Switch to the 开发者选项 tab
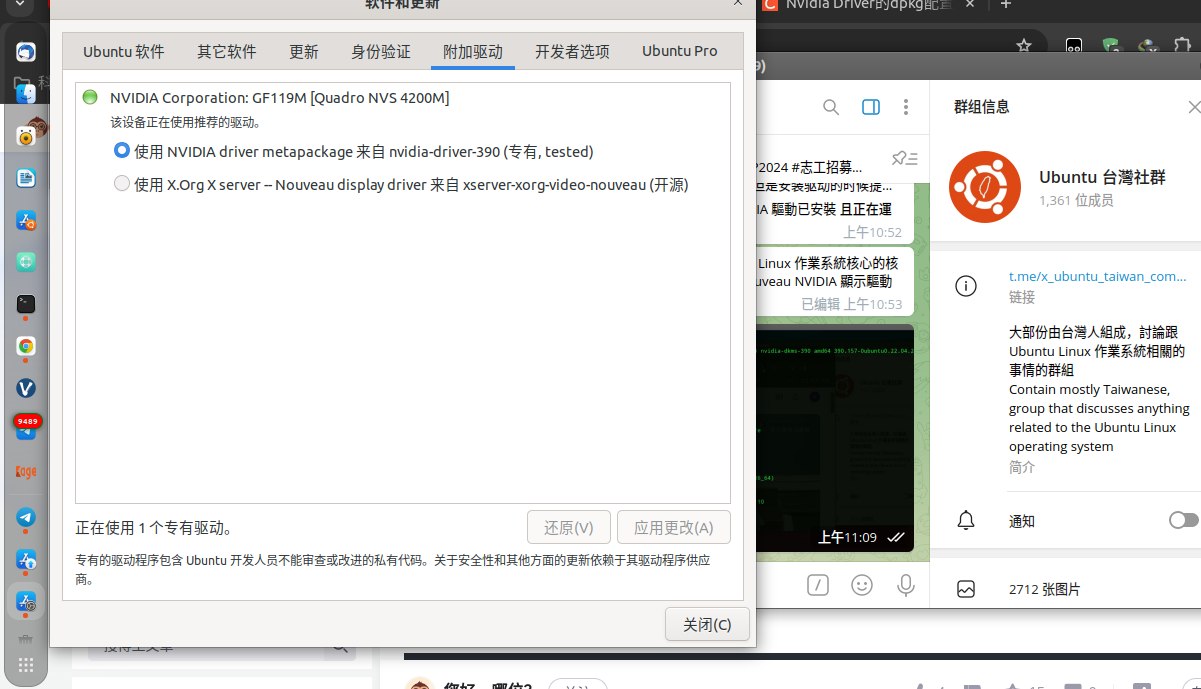The image size is (1201, 689). tap(572, 51)
